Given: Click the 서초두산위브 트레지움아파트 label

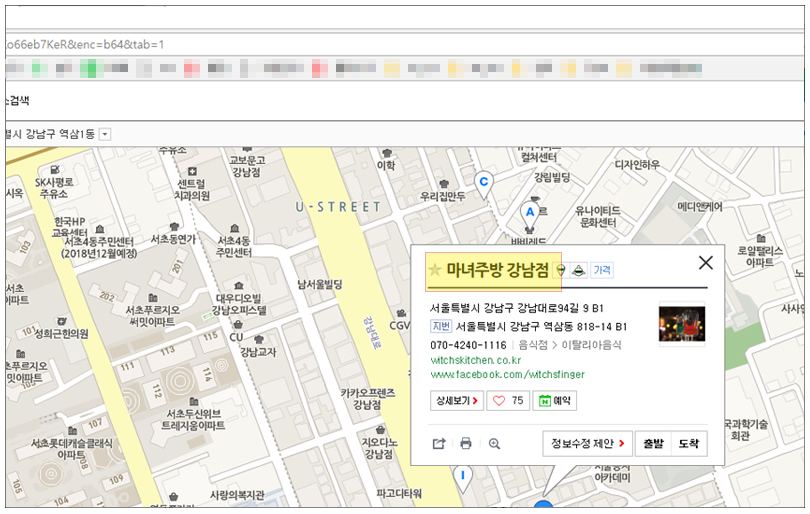Looking at the screenshot, I should click(193, 419).
